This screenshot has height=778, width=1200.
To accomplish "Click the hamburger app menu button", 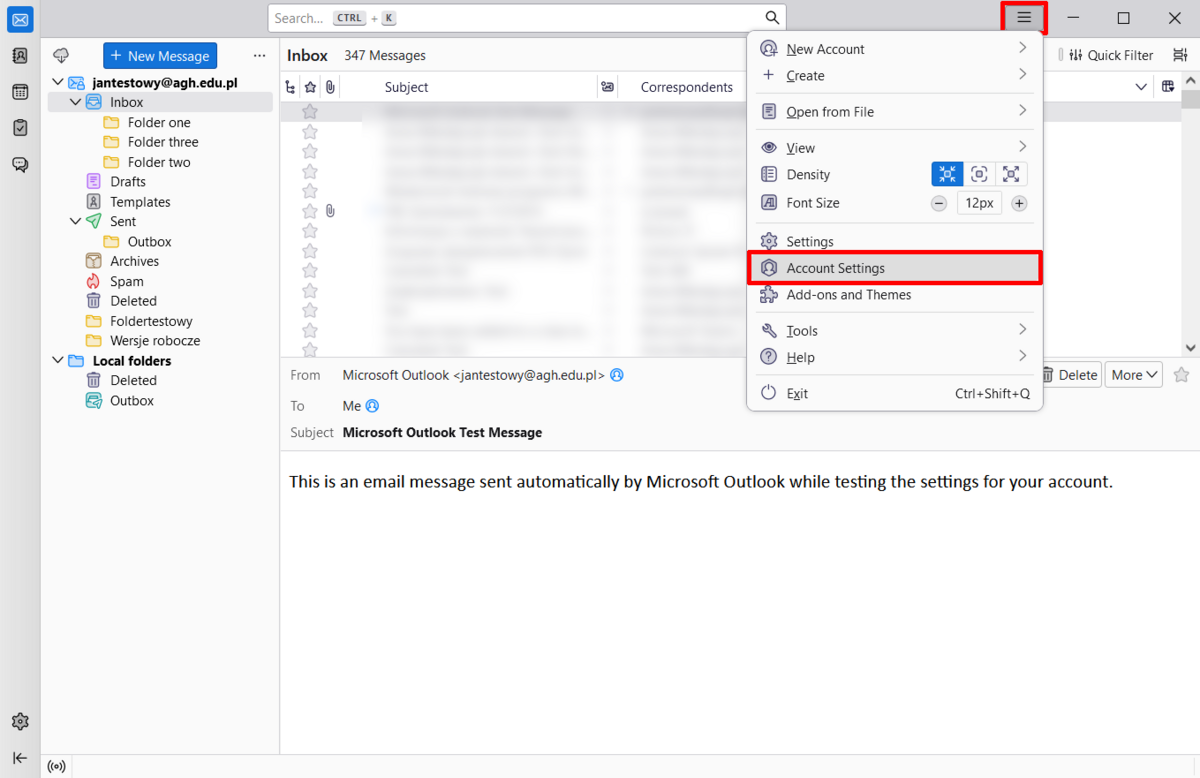I will click(x=1024, y=18).
